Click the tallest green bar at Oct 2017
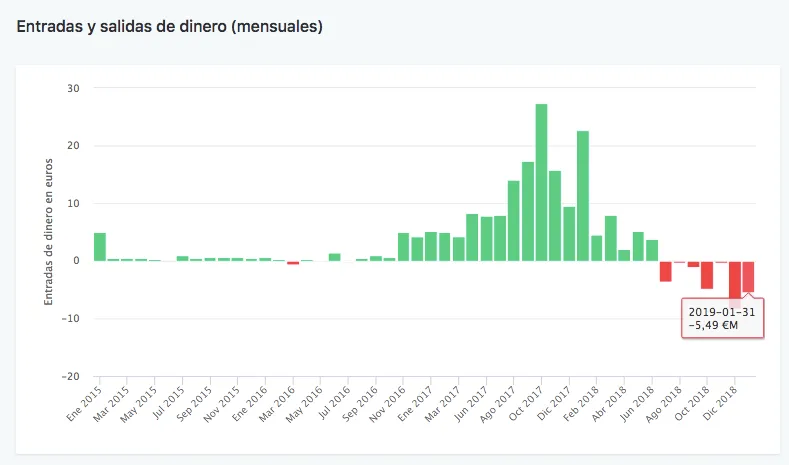The image size is (789, 465). (x=541, y=182)
